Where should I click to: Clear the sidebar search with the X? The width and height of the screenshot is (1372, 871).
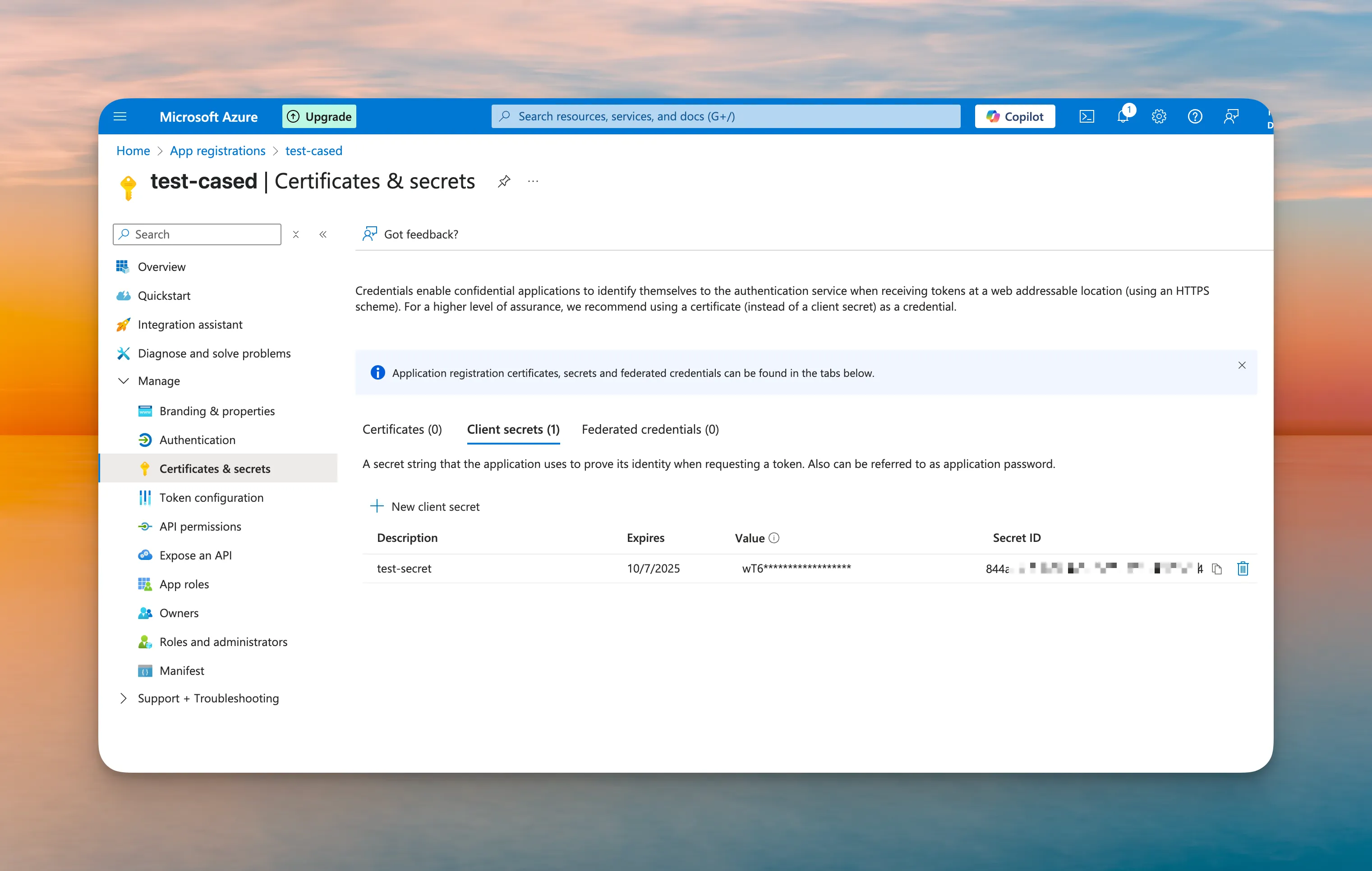[296, 234]
